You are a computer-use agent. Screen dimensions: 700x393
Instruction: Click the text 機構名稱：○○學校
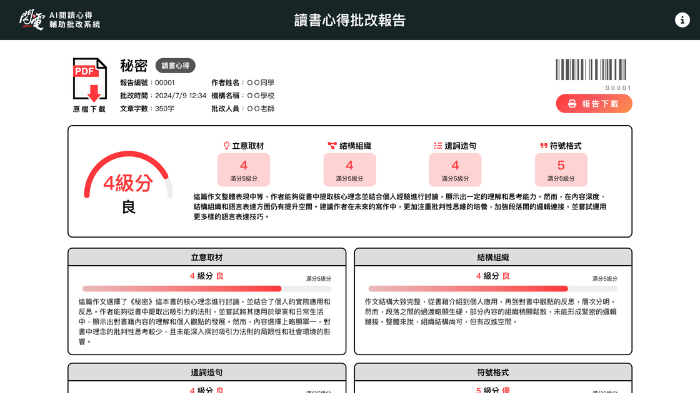[x=243, y=96]
